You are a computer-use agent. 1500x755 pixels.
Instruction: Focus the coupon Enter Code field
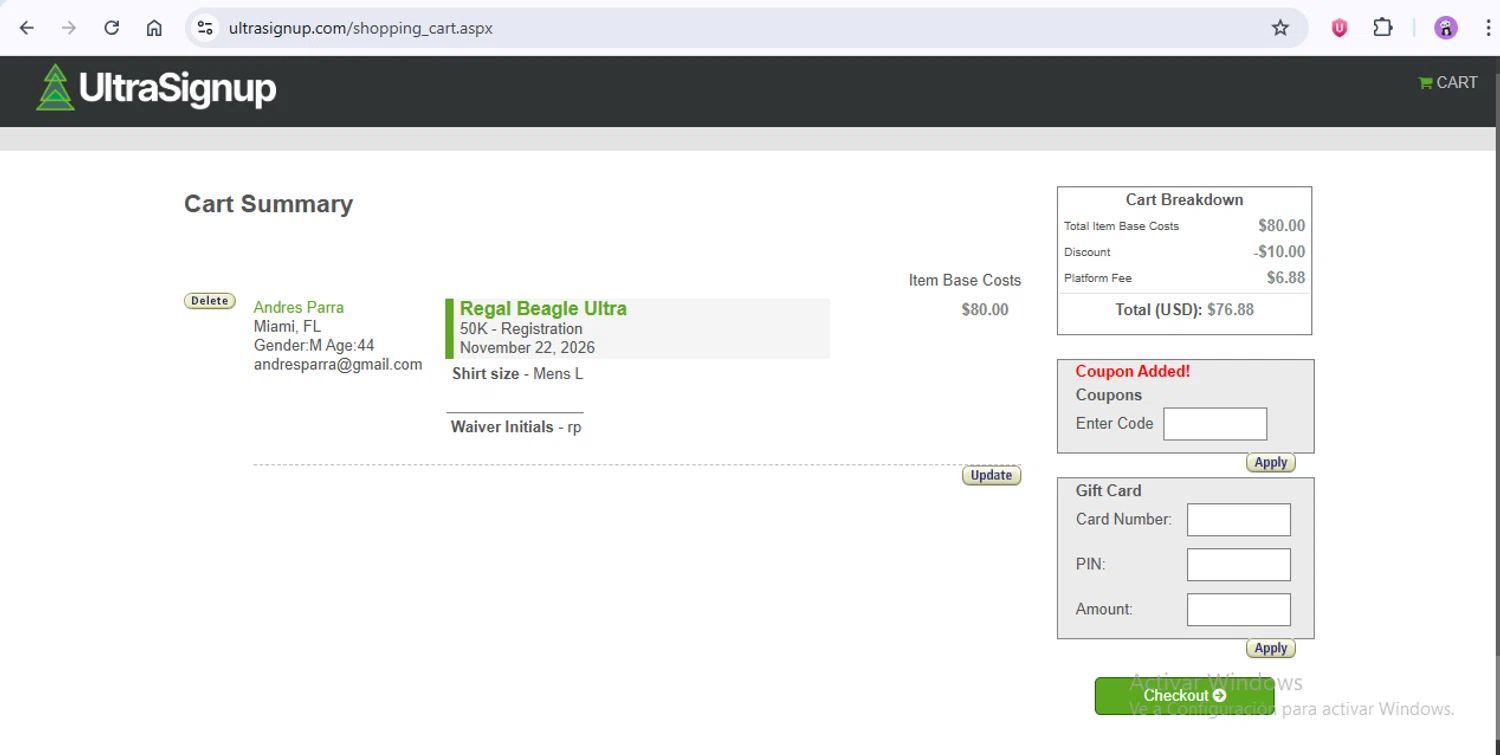click(x=1215, y=424)
